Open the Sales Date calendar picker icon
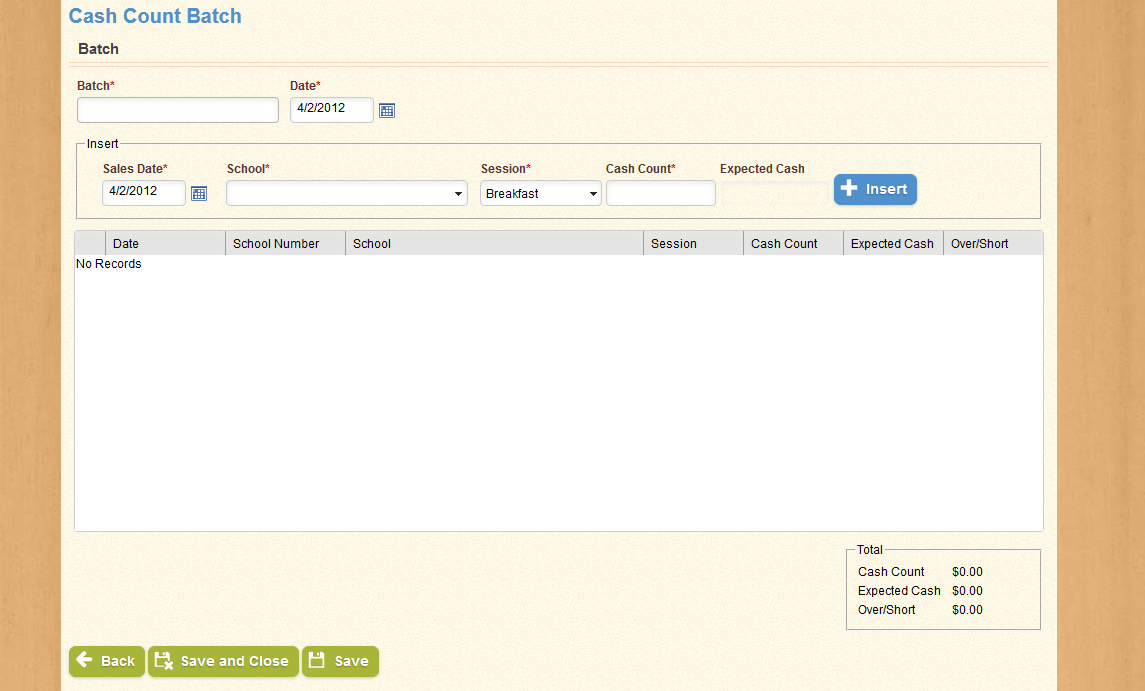The height and width of the screenshot is (691, 1145). pos(199,194)
